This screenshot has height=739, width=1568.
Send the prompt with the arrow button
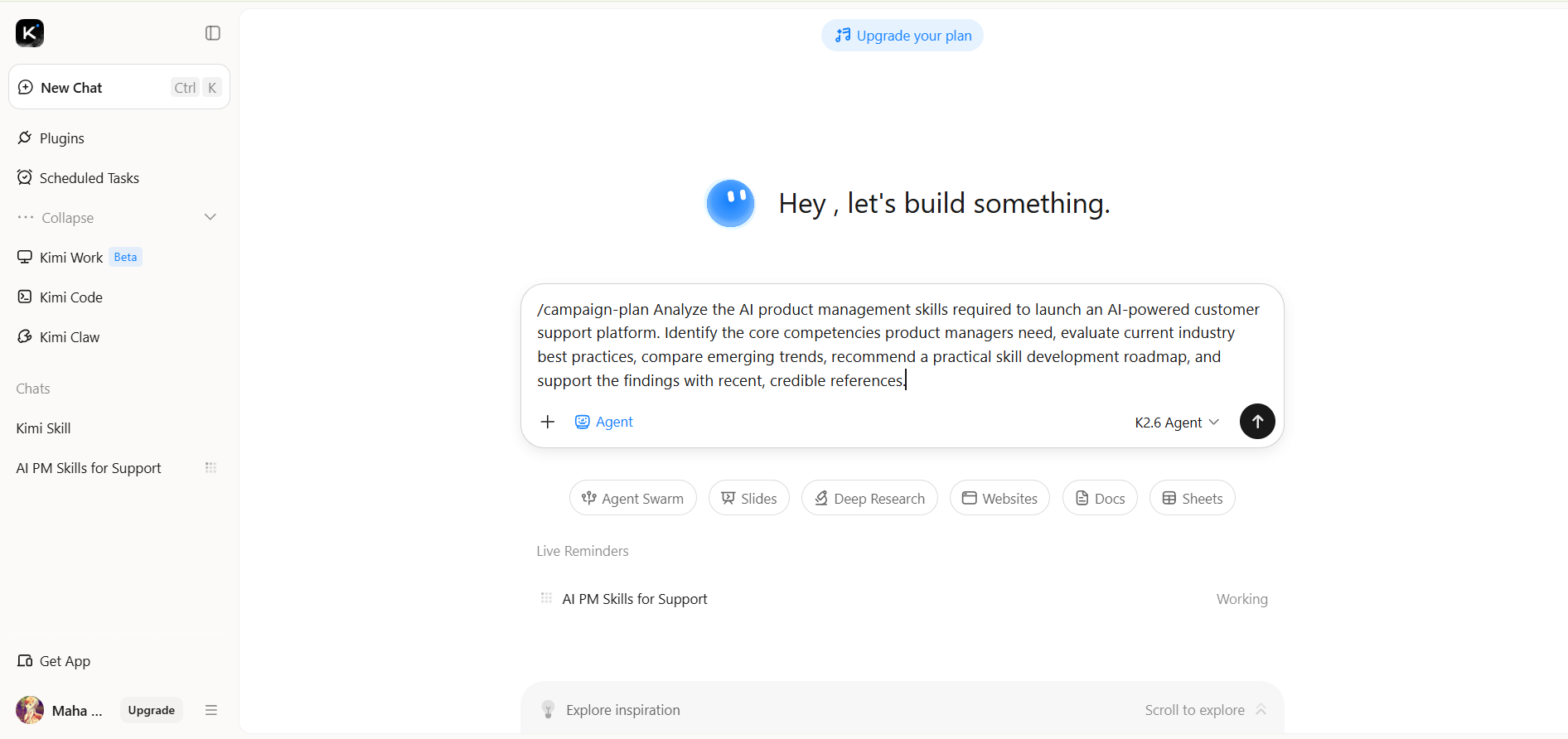tap(1257, 421)
